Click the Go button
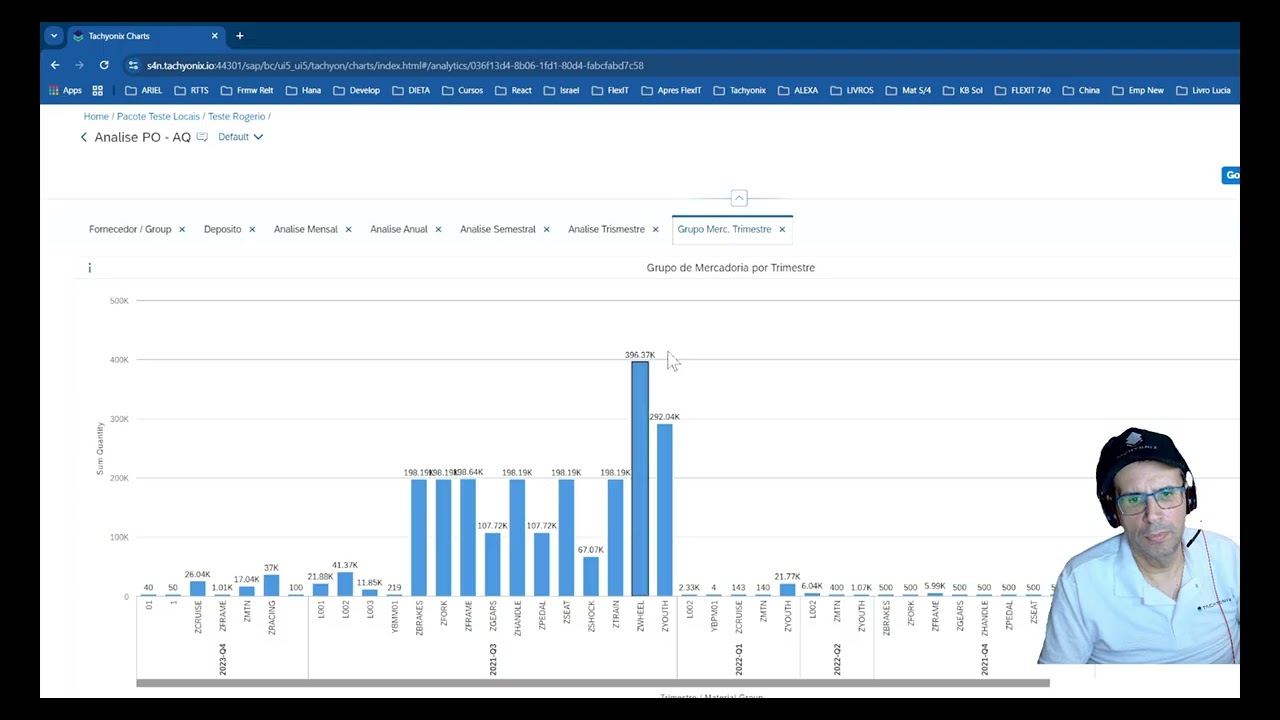1280x720 pixels. click(x=1232, y=175)
